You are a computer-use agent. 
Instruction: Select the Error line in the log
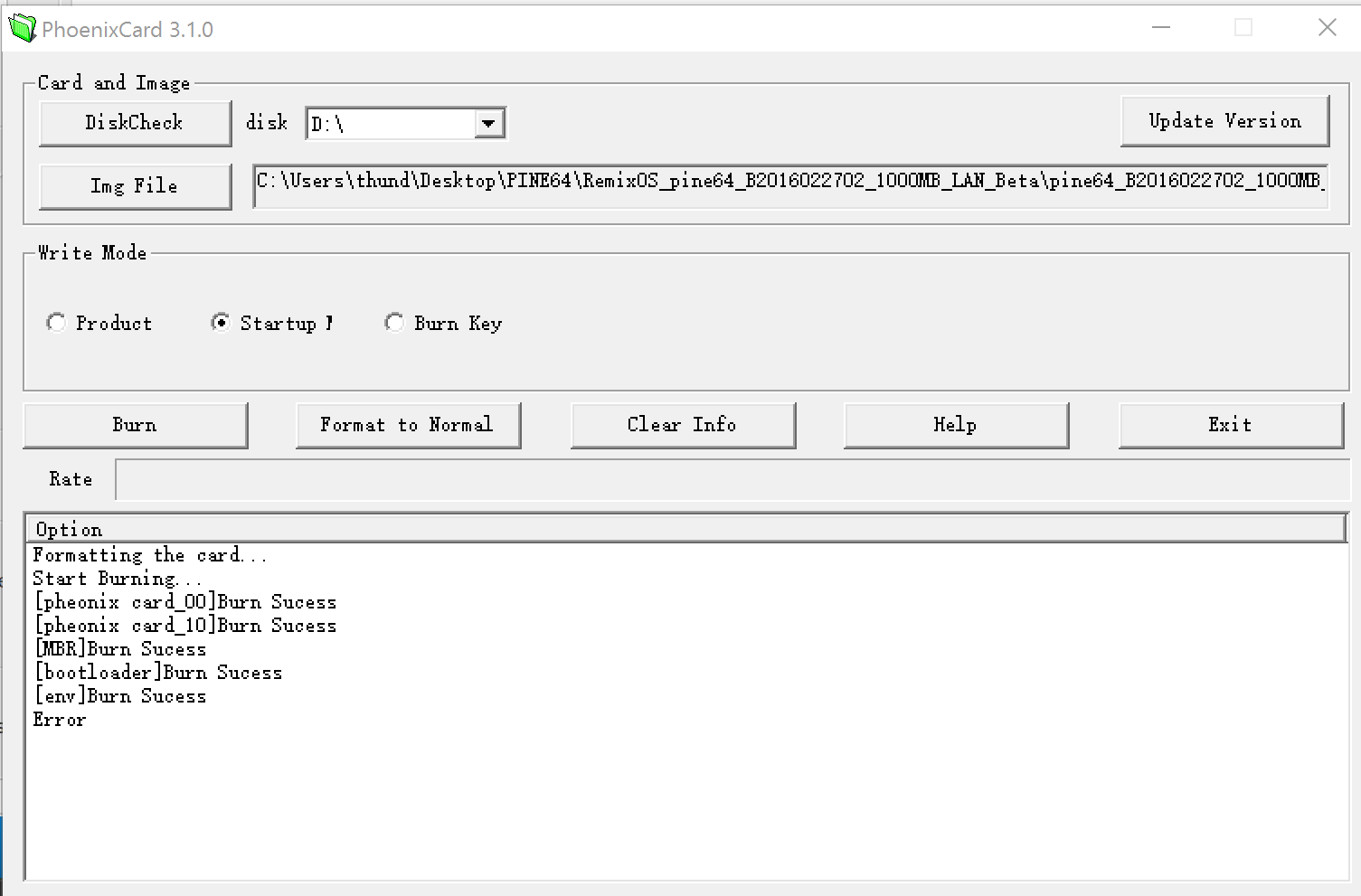tap(60, 720)
